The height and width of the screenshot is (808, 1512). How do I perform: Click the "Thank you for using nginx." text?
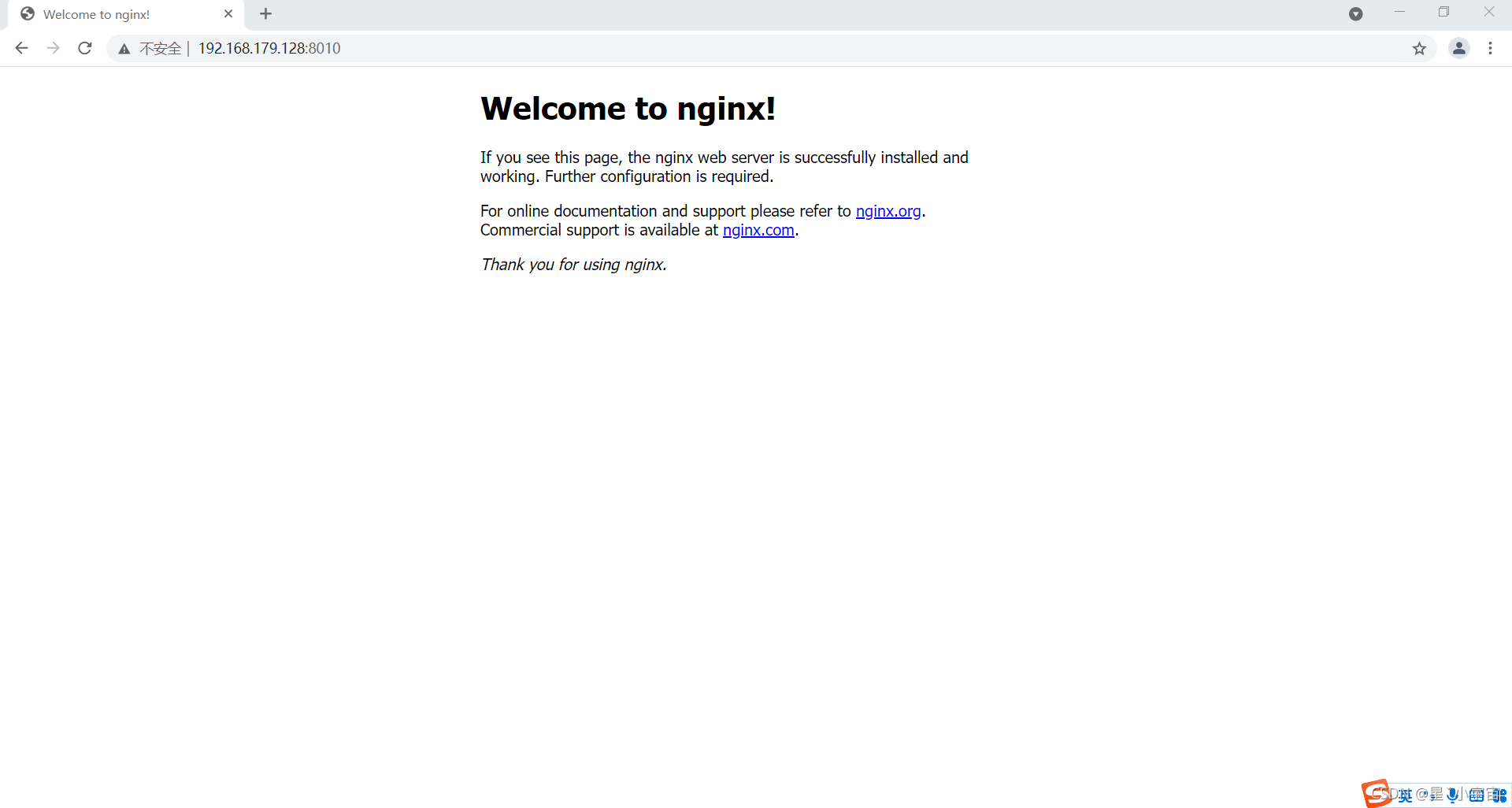tap(573, 265)
